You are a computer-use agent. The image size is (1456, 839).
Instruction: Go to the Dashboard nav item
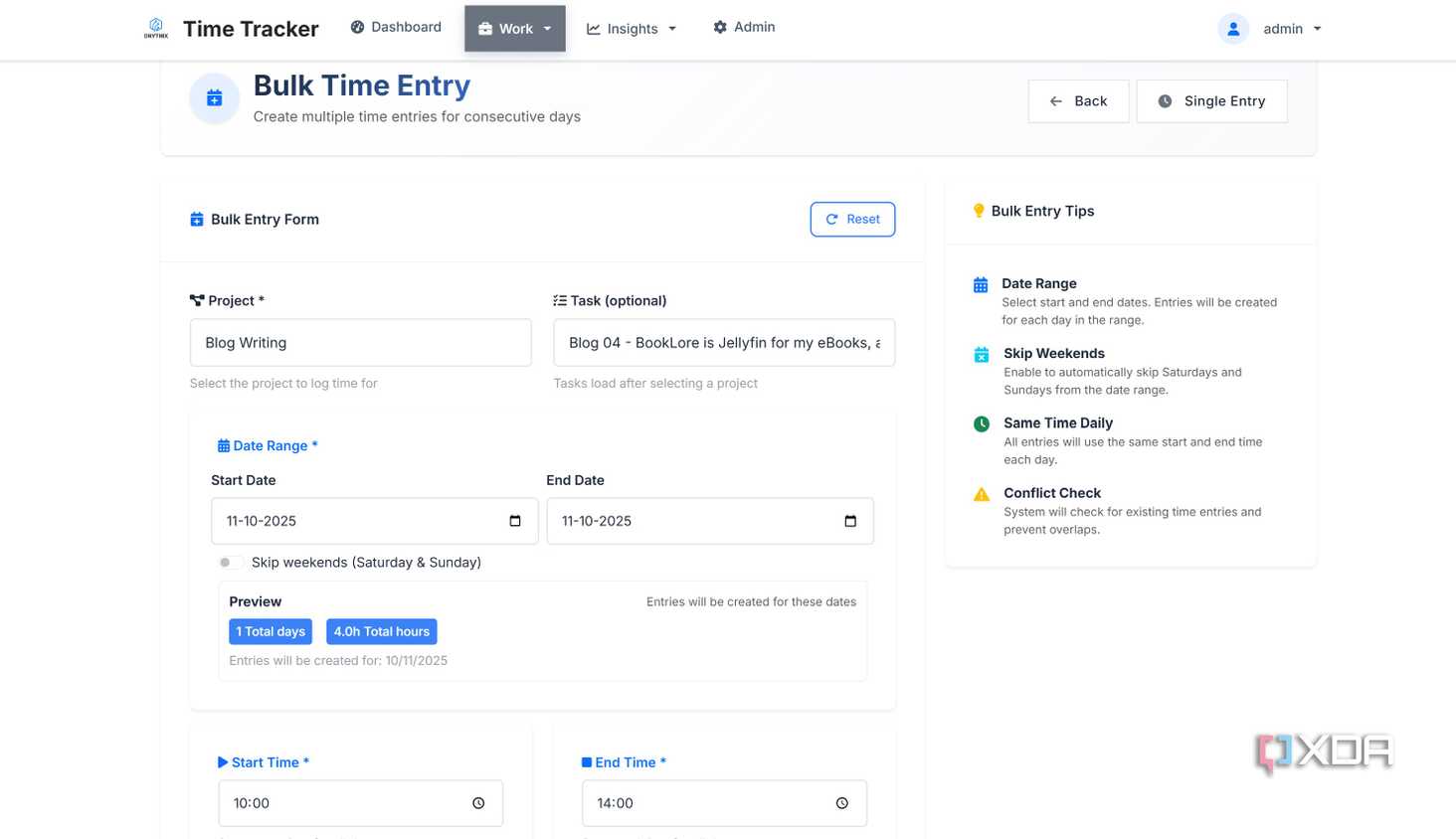point(396,27)
